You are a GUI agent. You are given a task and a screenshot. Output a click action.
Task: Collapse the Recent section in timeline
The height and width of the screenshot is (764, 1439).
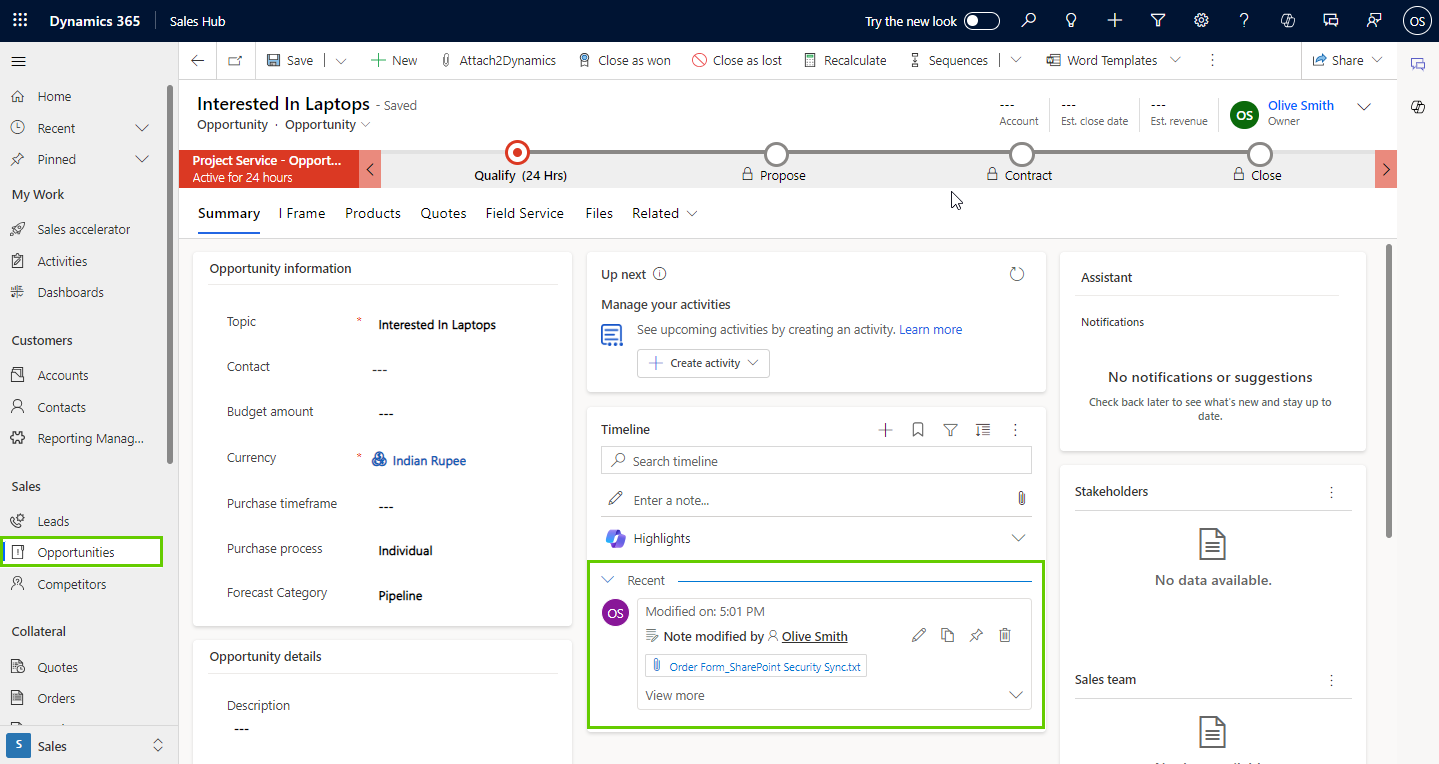click(x=607, y=580)
